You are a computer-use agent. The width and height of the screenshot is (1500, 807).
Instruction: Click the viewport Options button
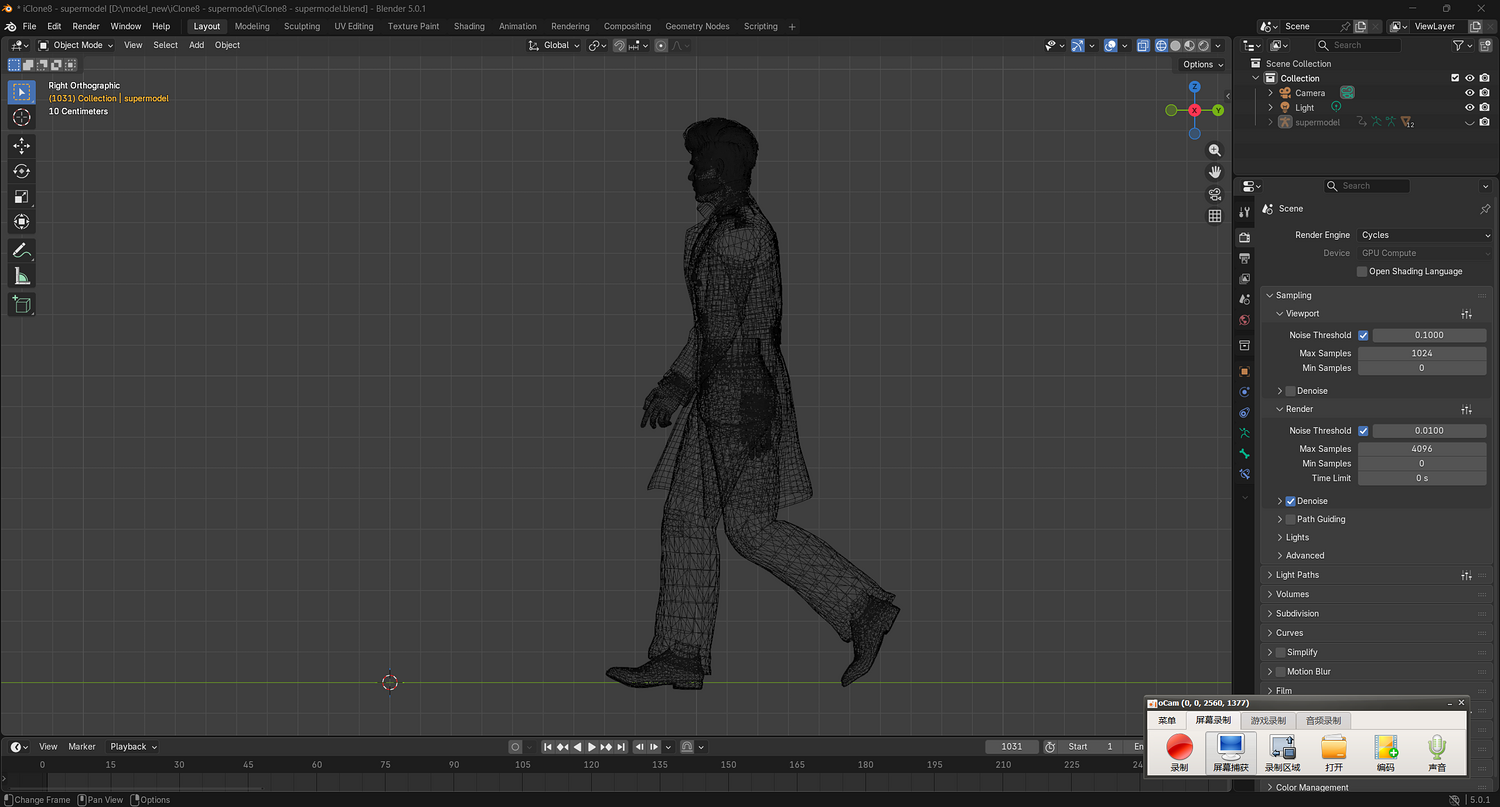(1201, 64)
